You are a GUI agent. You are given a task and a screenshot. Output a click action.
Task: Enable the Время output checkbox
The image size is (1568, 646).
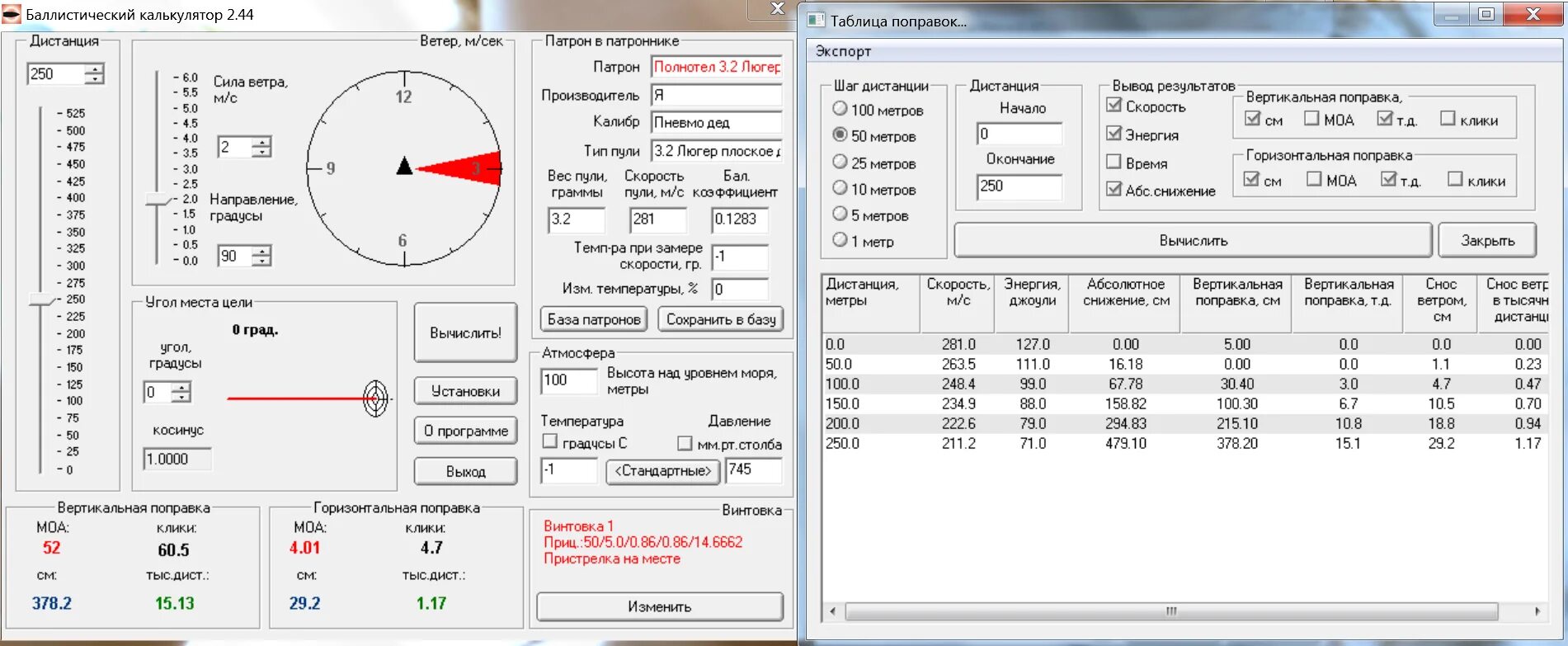(1114, 162)
